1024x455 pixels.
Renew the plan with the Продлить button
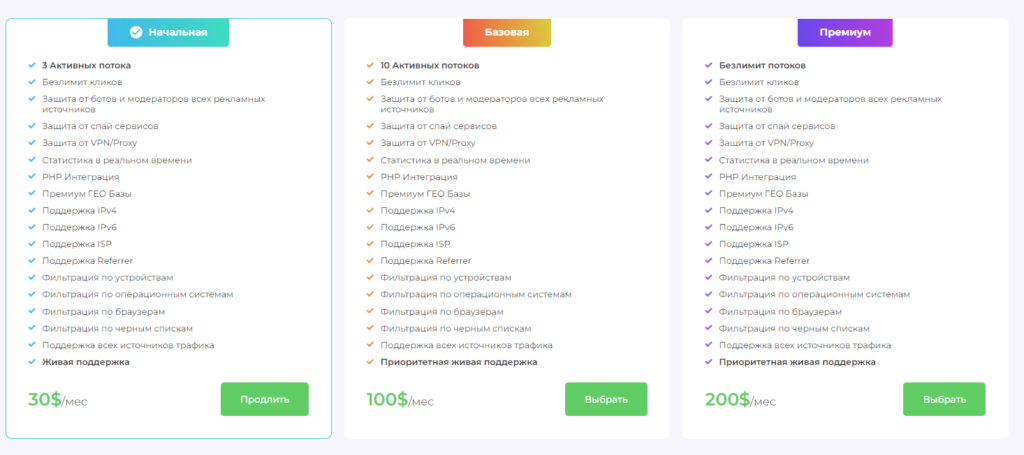[x=264, y=399]
